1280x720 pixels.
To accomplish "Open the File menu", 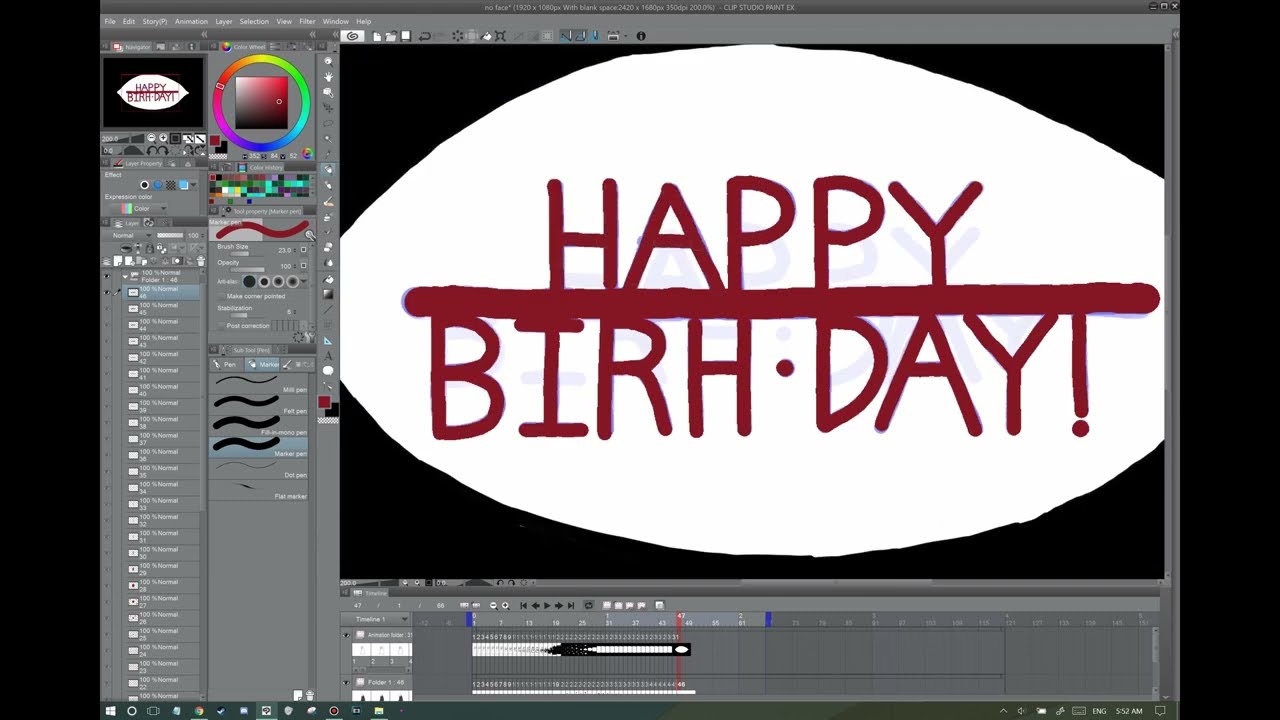I will 110,21.
